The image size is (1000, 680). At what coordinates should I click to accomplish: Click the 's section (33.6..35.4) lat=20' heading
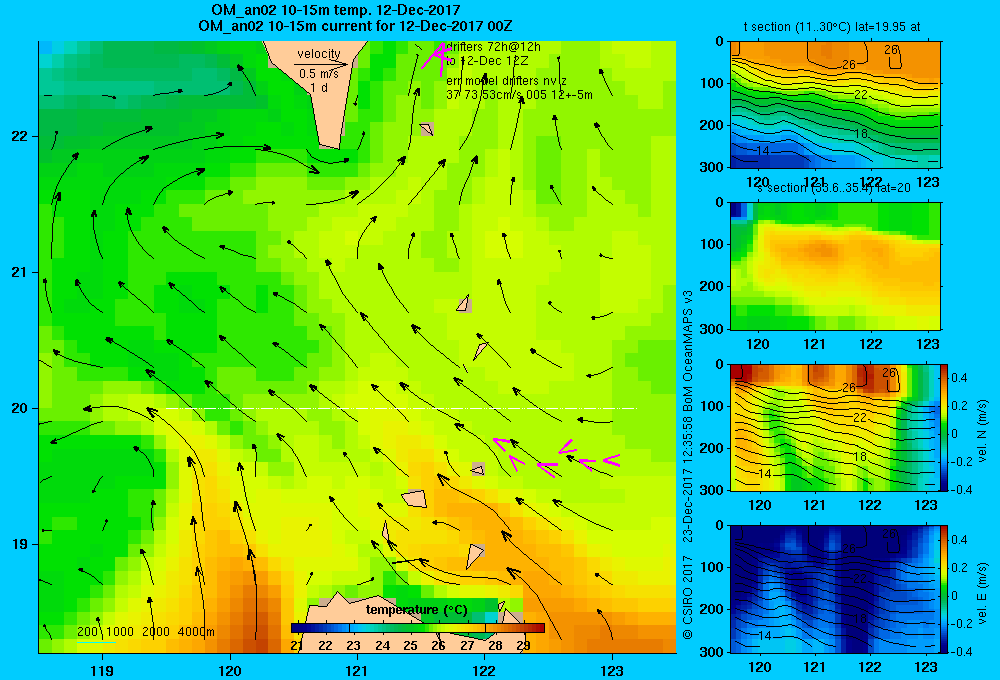[x=834, y=188]
